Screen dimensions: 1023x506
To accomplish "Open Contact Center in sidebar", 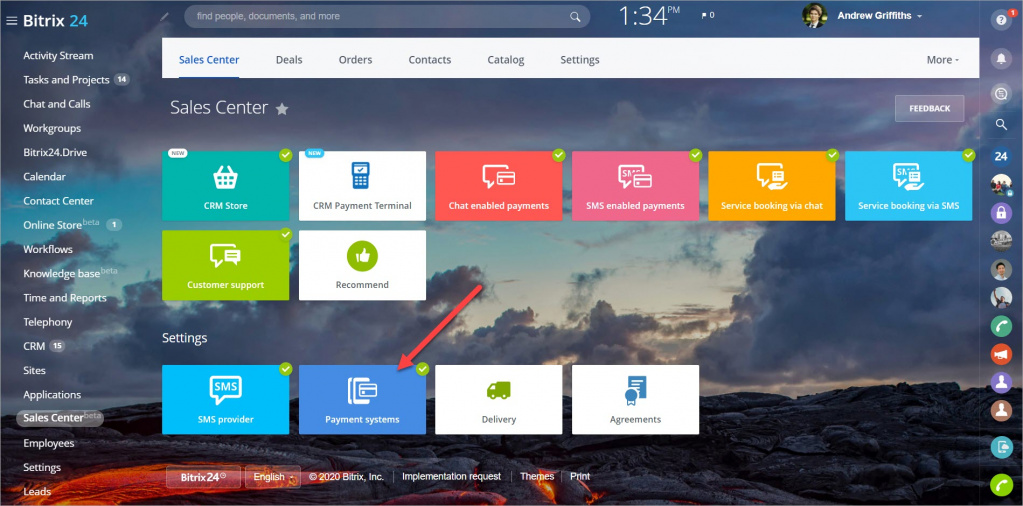I will tap(59, 201).
